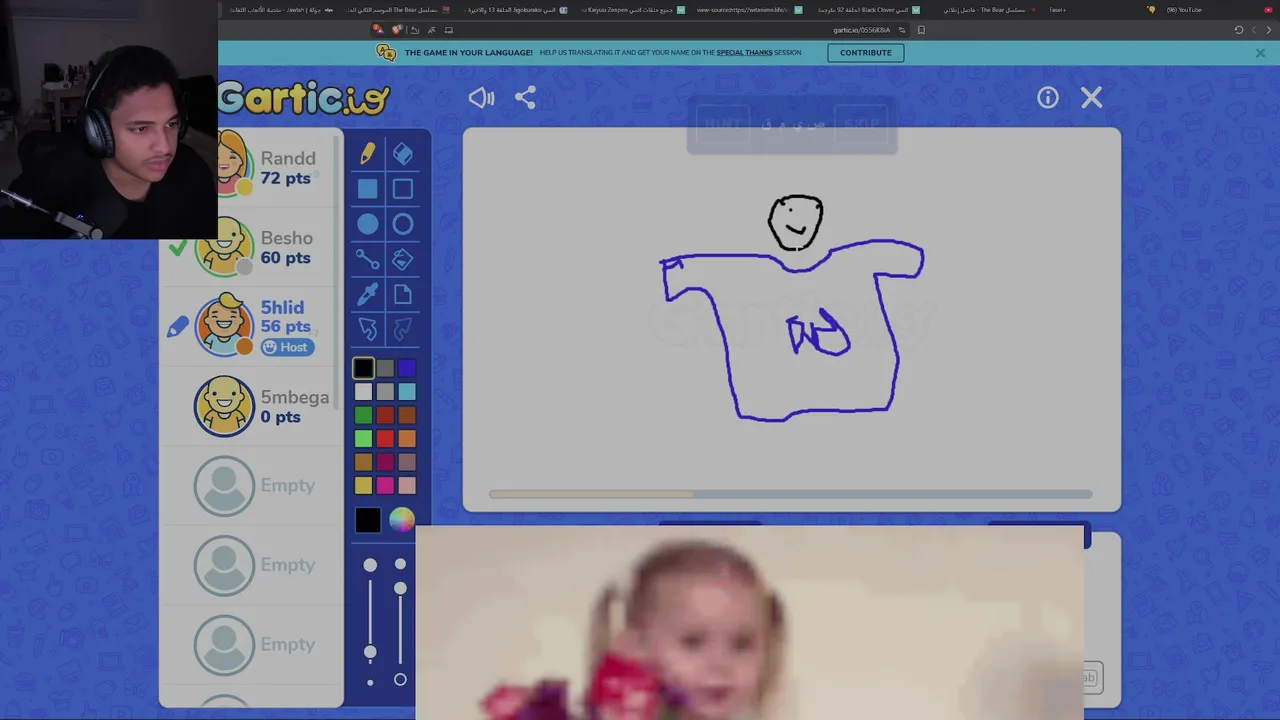Open the rainbow custom color wheel

[x=401, y=520]
